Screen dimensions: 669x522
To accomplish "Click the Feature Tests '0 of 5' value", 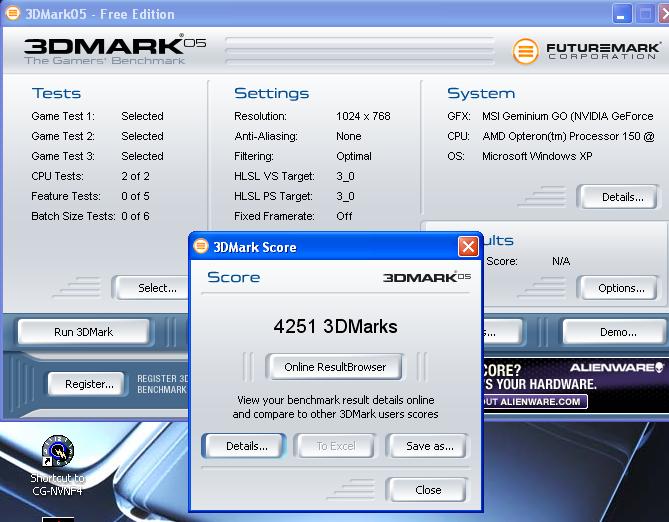I will 135,196.
